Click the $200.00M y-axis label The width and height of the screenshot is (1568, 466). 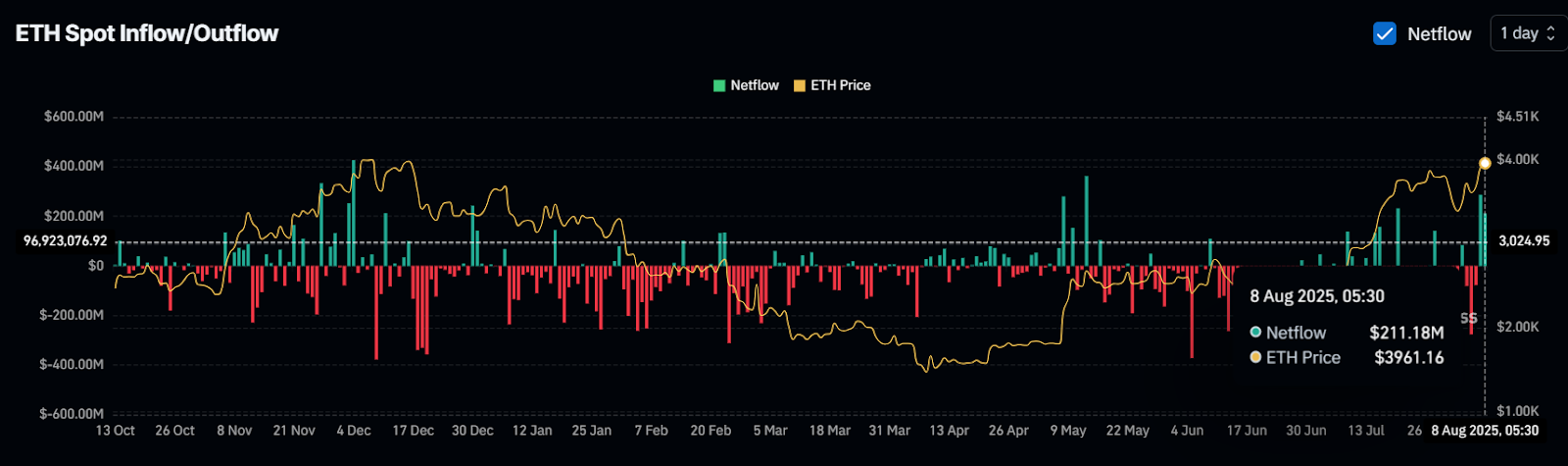[x=73, y=216]
